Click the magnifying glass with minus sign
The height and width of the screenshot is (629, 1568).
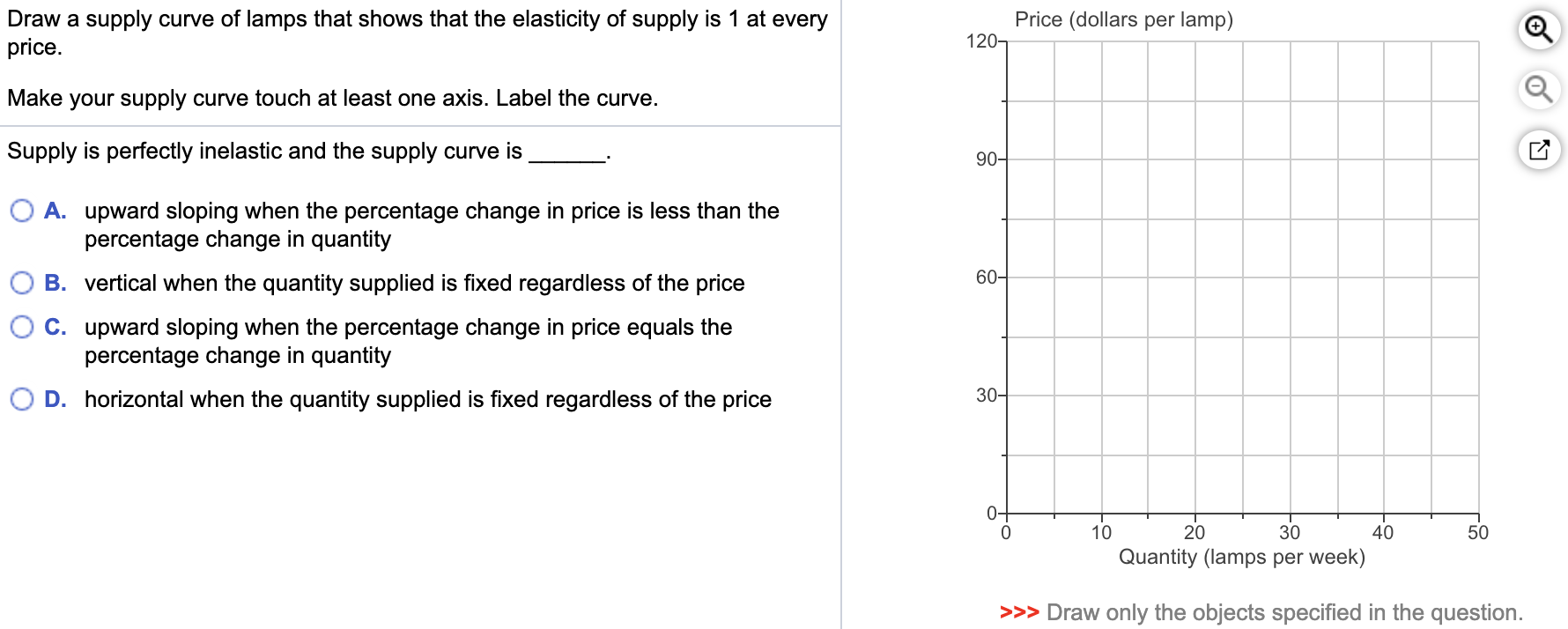1539,88
